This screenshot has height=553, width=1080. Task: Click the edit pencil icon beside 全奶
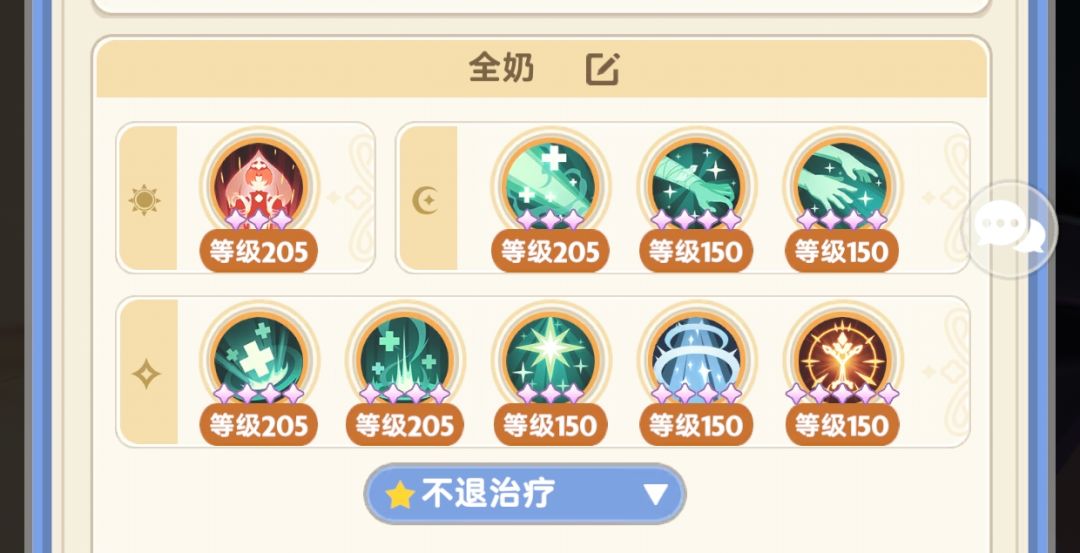603,69
